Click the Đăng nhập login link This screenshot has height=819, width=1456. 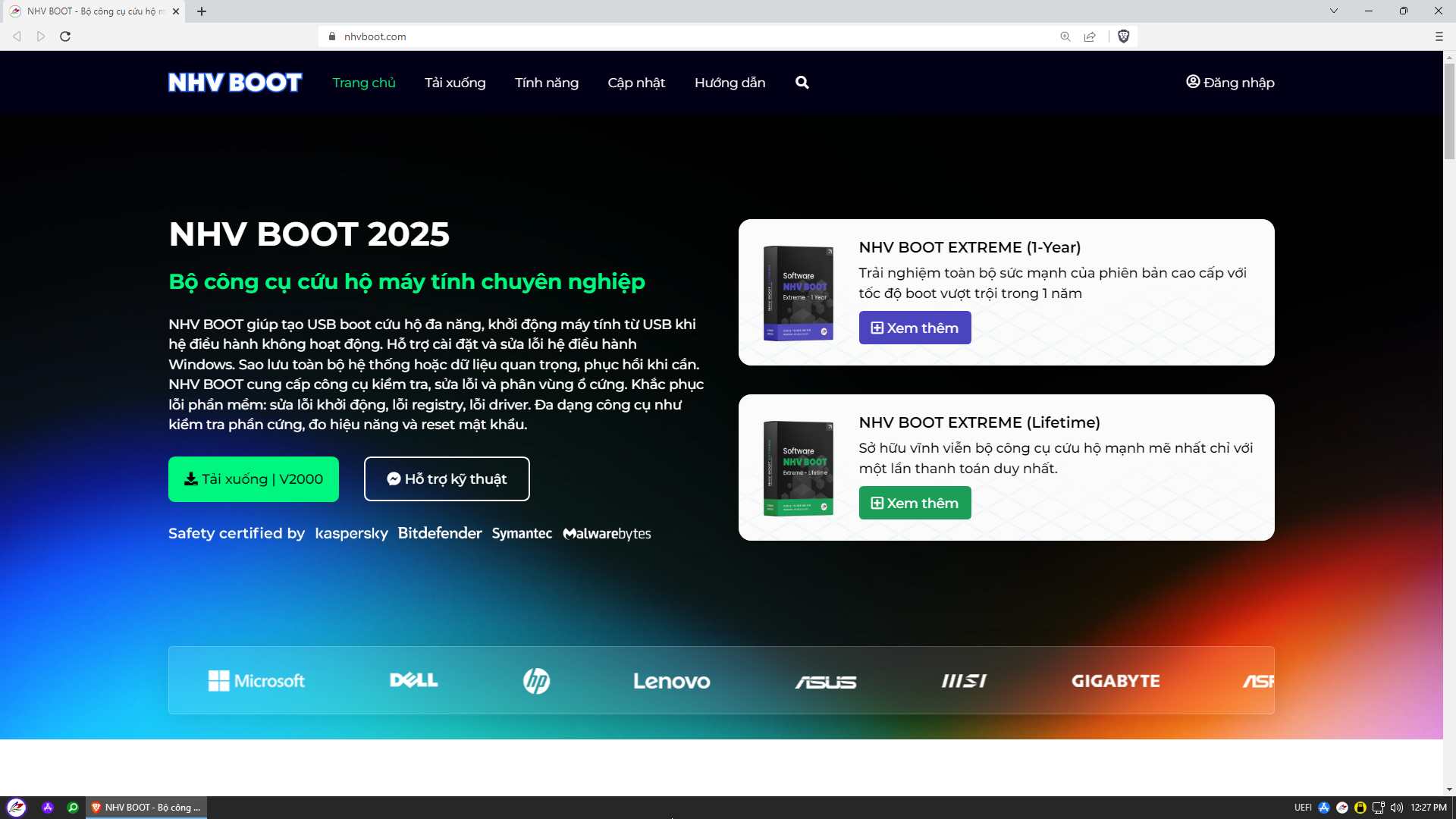(x=1230, y=83)
